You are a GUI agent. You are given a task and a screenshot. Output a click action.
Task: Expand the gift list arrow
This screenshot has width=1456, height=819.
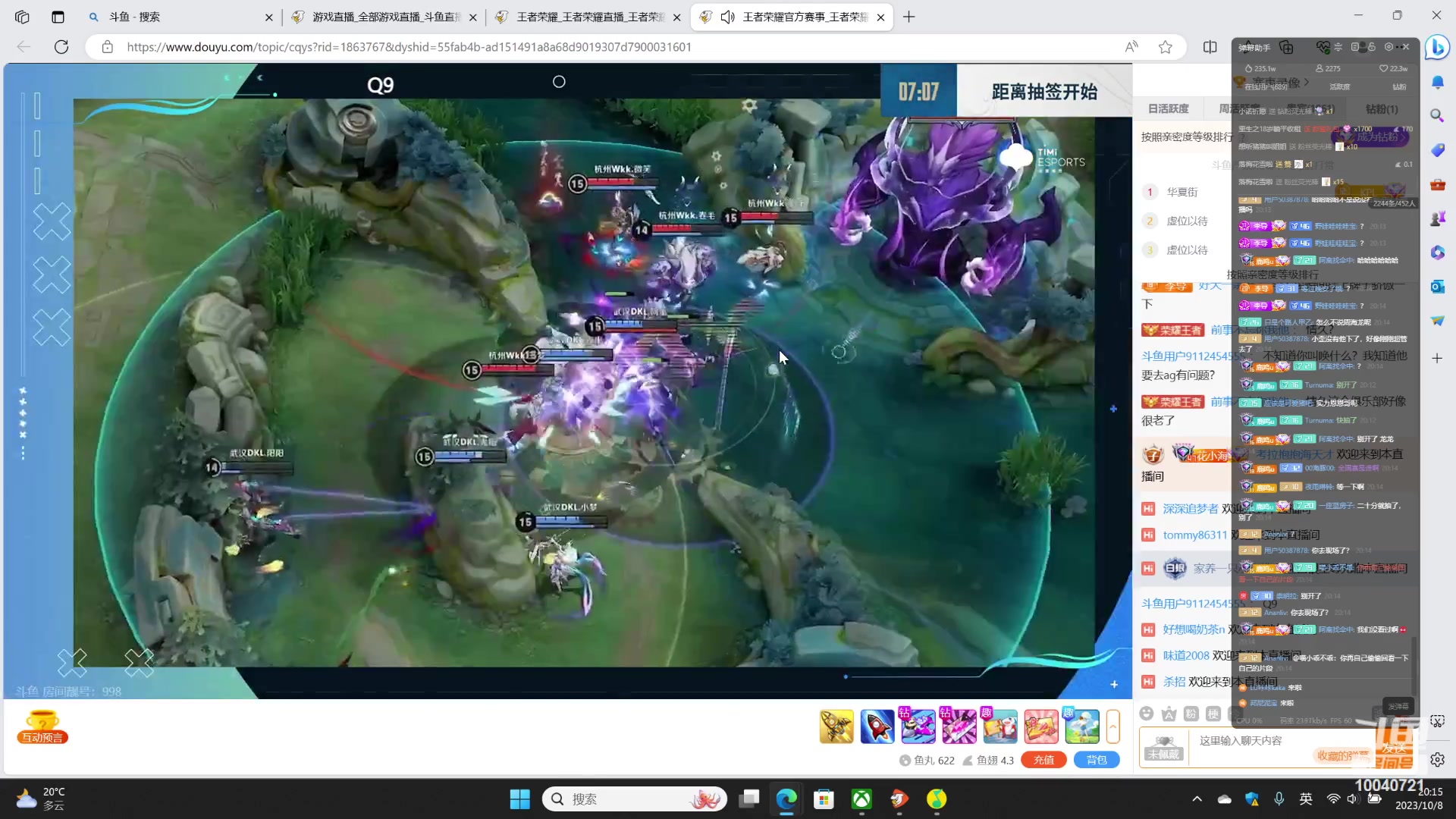[1112, 726]
